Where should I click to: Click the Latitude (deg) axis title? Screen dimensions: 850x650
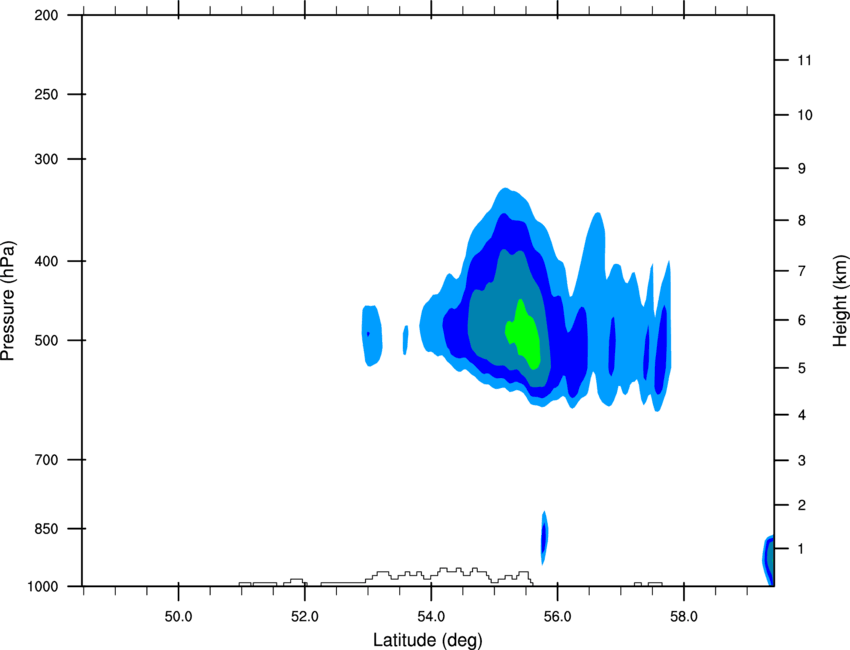[x=427, y=640]
